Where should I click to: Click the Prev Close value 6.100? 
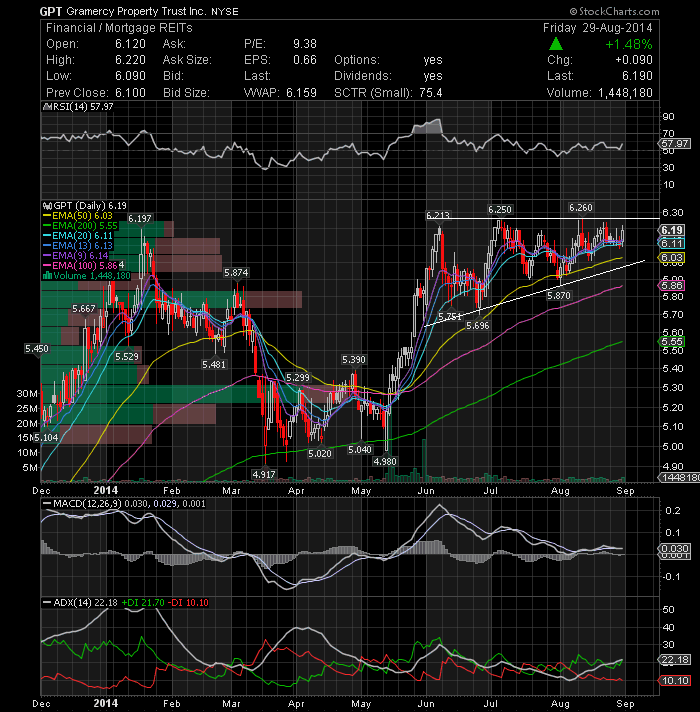(x=130, y=93)
